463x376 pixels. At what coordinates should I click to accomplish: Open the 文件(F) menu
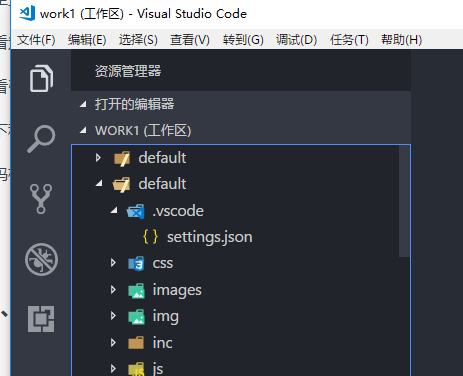(x=36, y=40)
